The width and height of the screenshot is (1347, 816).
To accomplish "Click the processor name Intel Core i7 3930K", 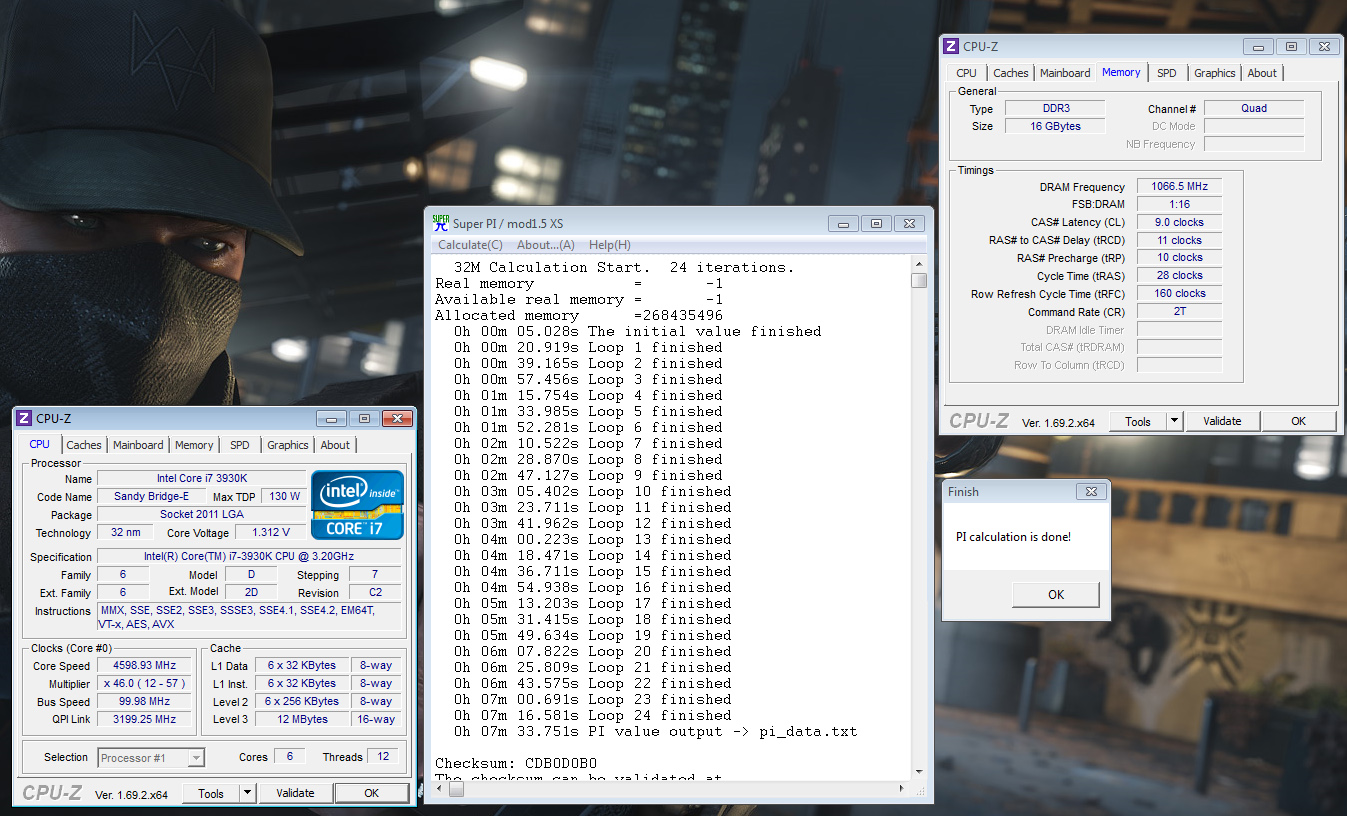I will click(201, 479).
